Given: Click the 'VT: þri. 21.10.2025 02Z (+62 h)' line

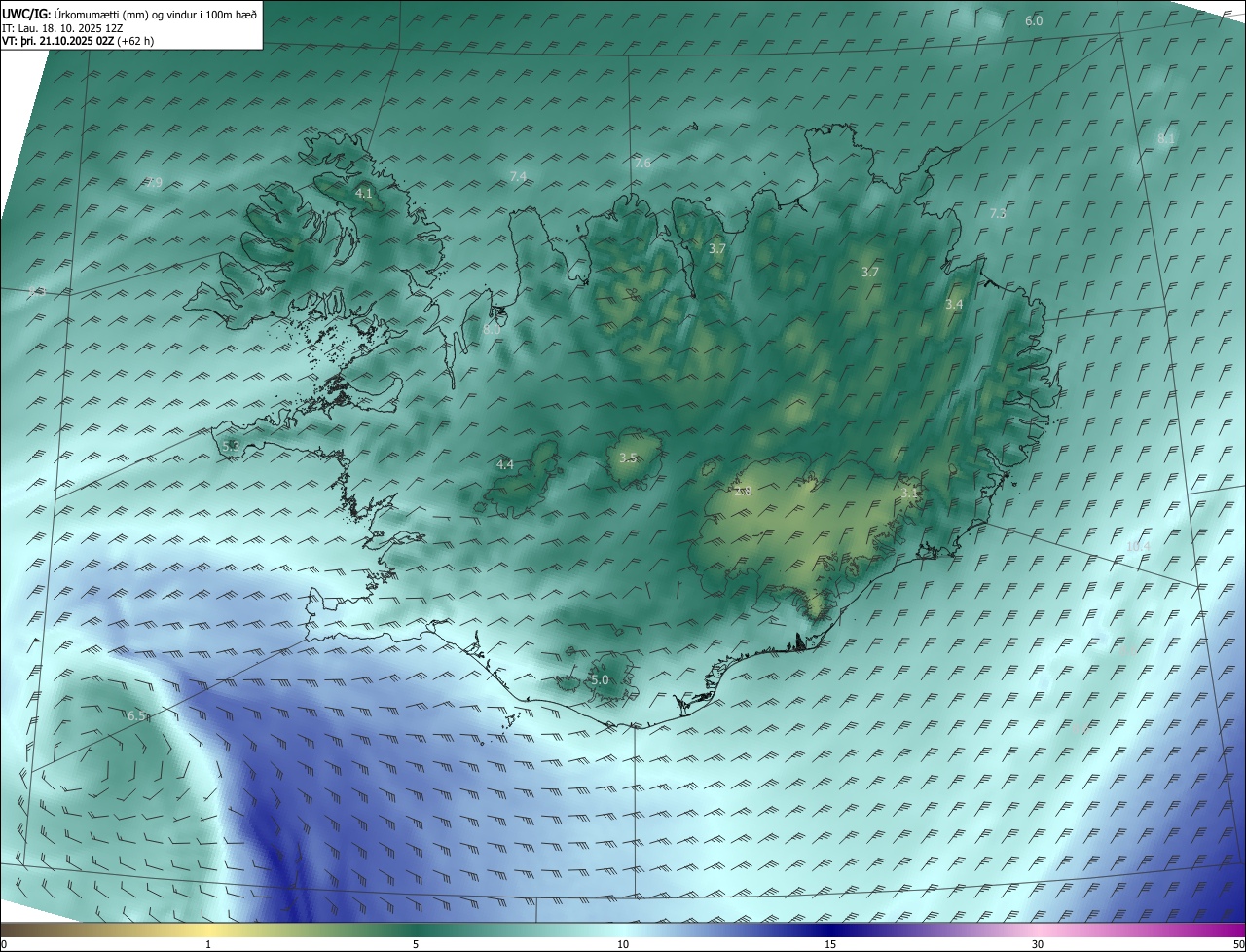Looking at the screenshot, I should click(x=78, y=41).
